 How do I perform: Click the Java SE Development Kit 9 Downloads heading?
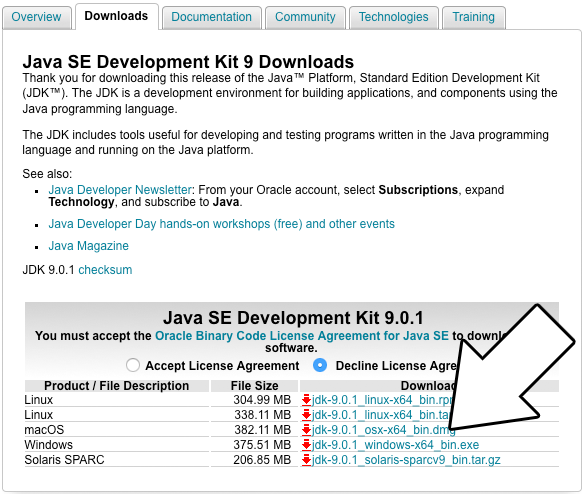click(188, 62)
